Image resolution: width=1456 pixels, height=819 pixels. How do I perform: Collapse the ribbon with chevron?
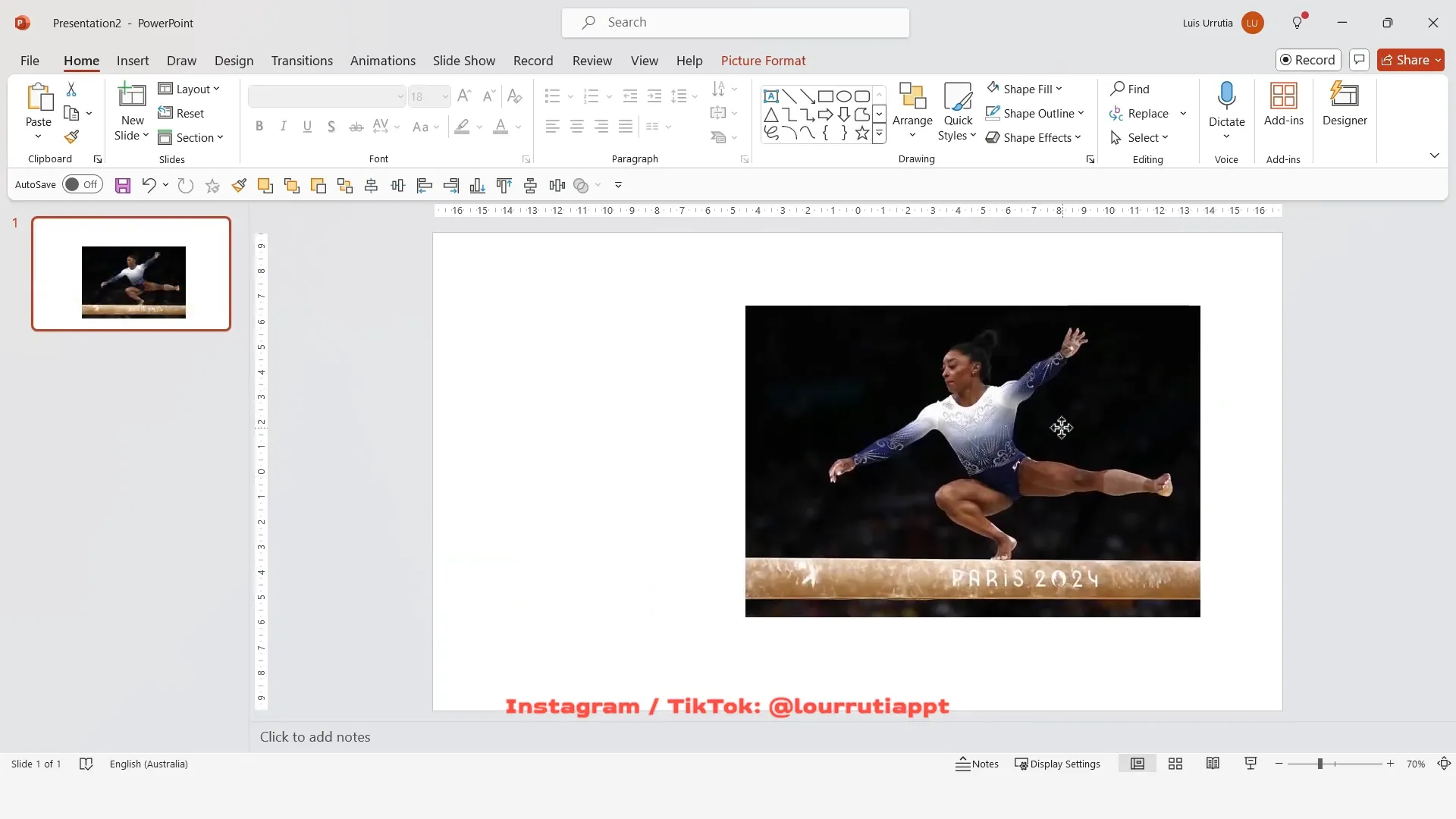(1434, 155)
